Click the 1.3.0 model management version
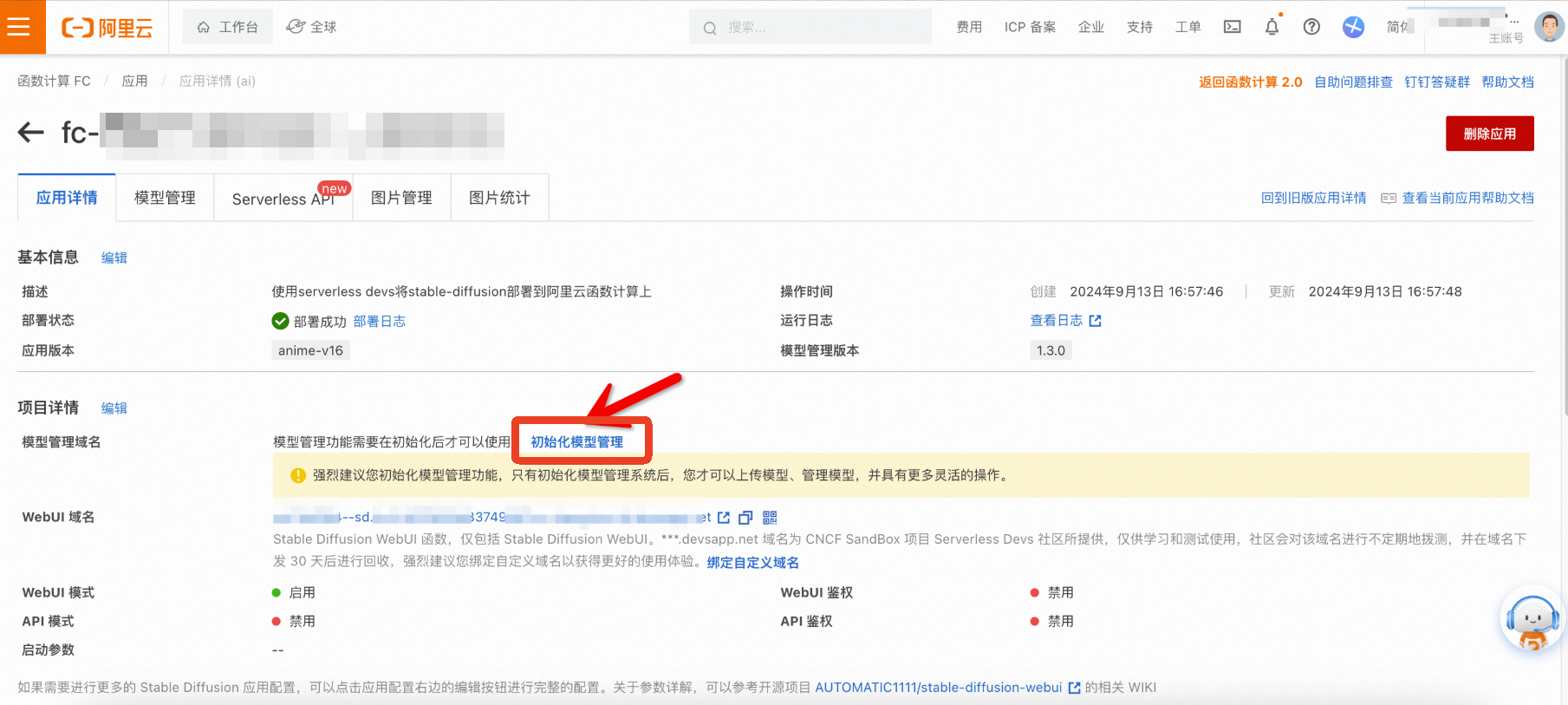 [1051, 350]
